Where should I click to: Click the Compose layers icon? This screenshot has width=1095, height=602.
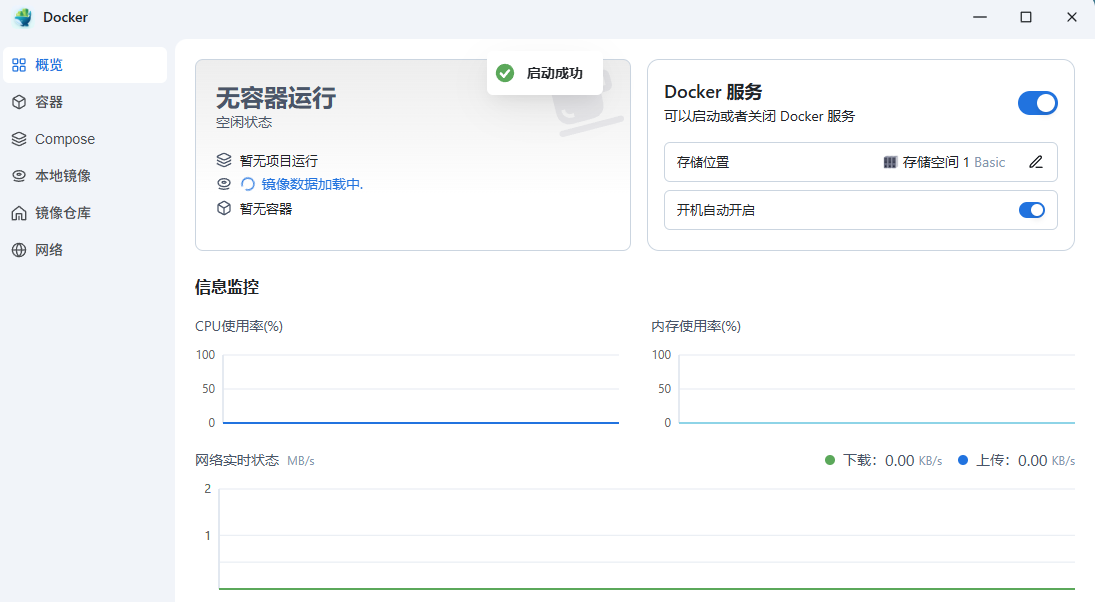[18, 138]
